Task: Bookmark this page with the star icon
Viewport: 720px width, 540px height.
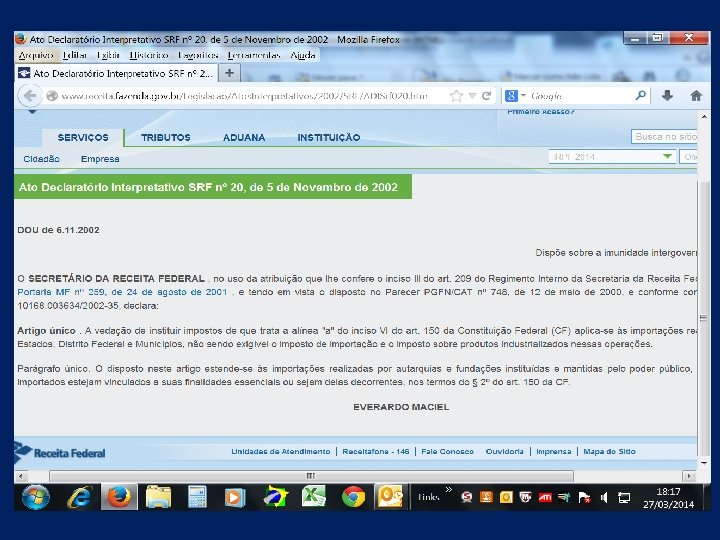Action: tap(456, 96)
